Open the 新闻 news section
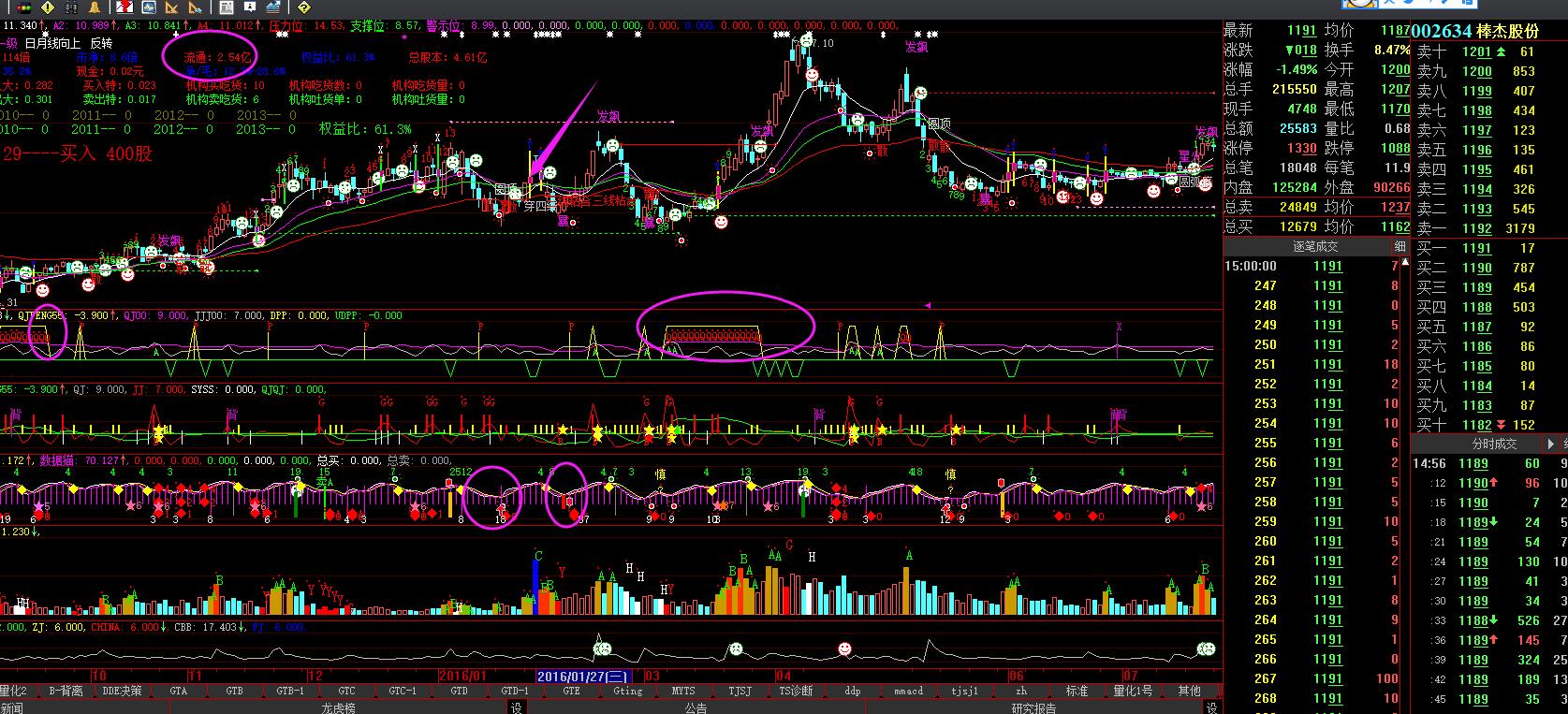1568x714 pixels. [x=11, y=707]
